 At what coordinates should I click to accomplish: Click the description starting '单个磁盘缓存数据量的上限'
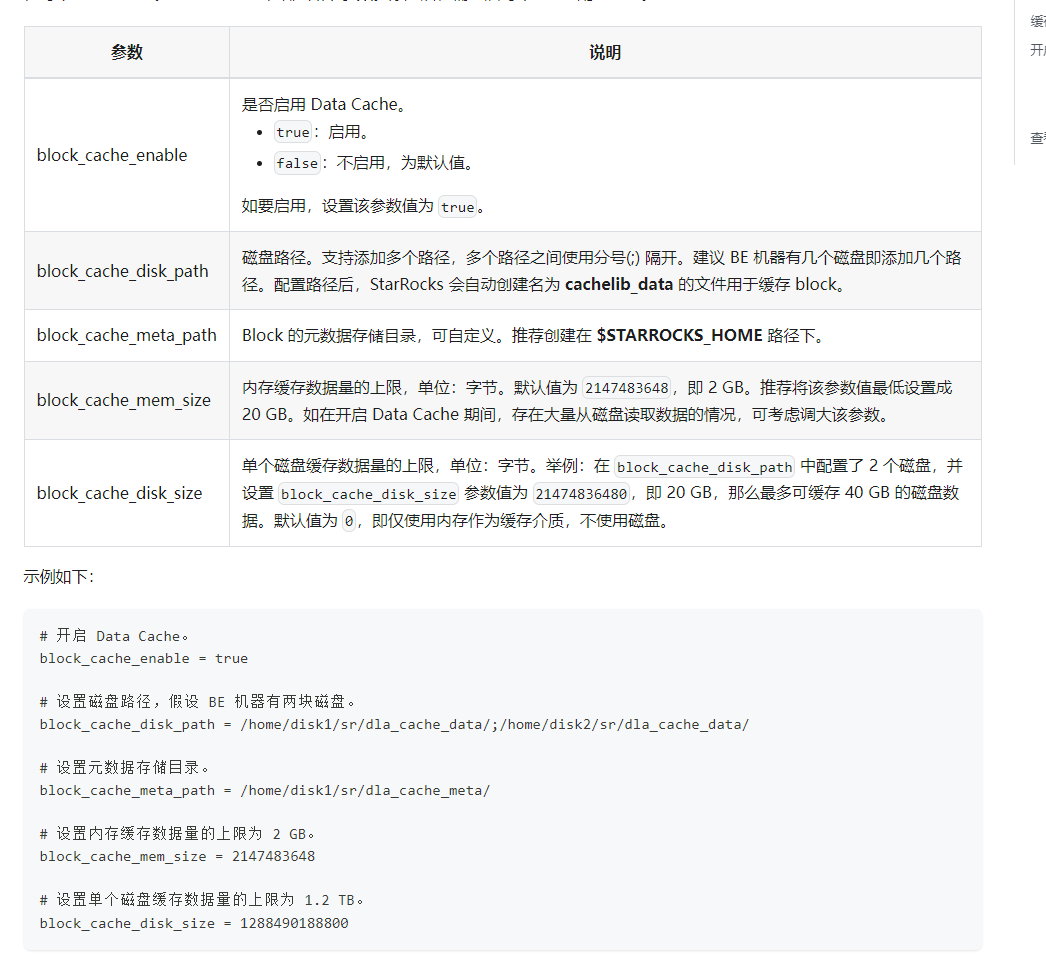pos(602,493)
